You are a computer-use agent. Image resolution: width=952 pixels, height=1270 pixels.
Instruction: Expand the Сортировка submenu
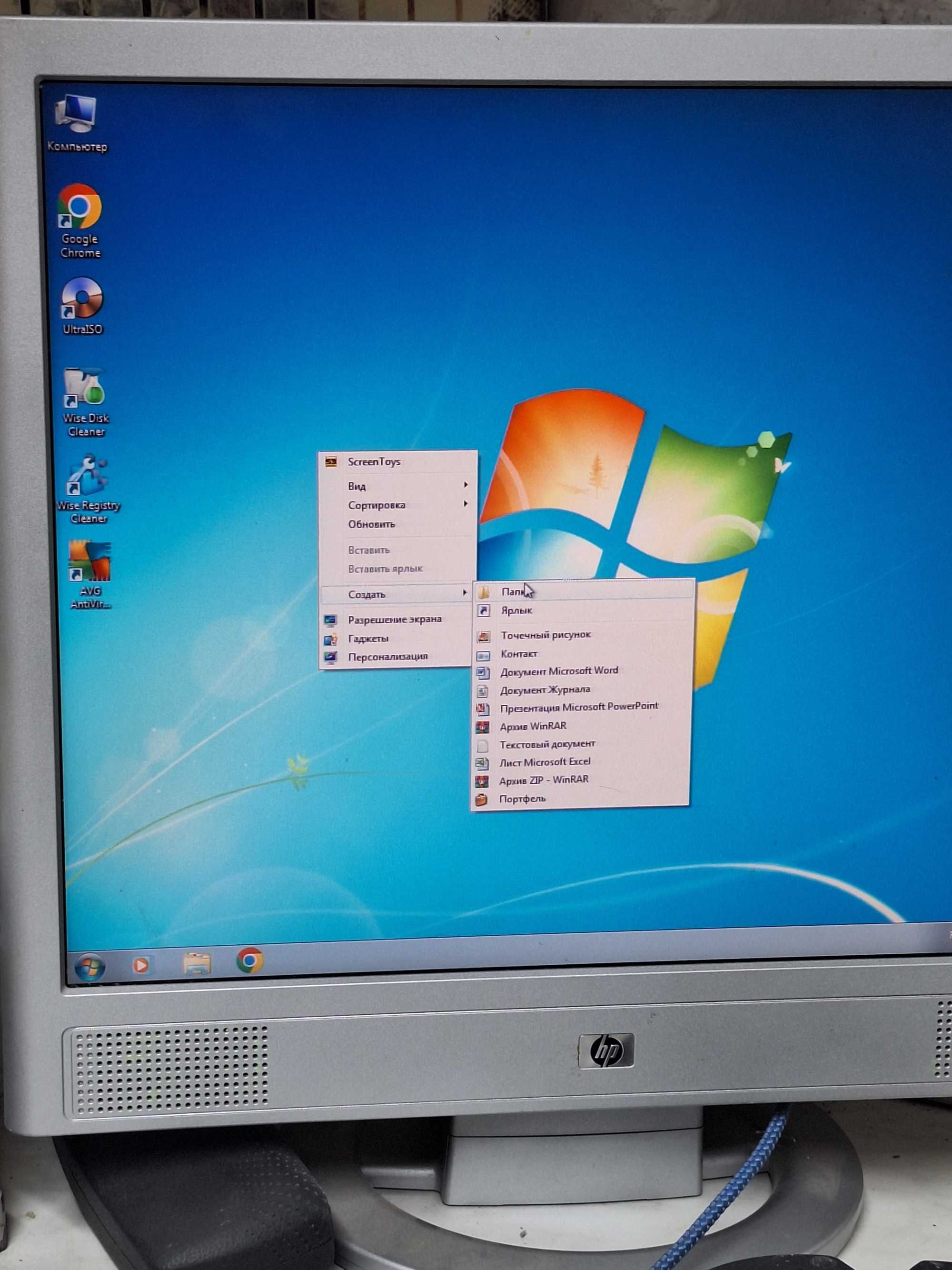pyautogui.click(x=397, y=505)
